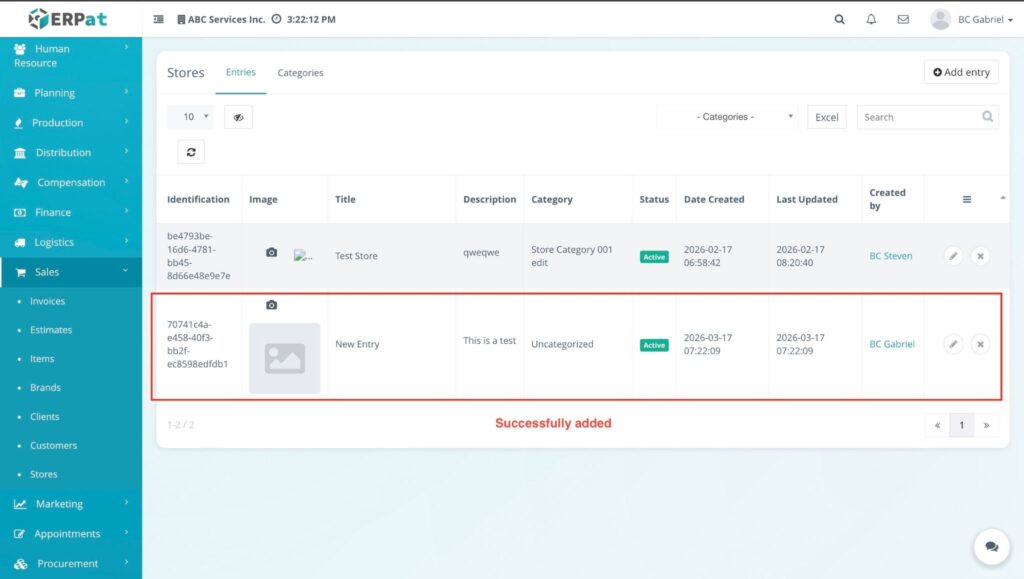The height and width of the screenshot is (579, 1024).
Task: Click the Search input field in table
Action: click(x=917, y=117)
